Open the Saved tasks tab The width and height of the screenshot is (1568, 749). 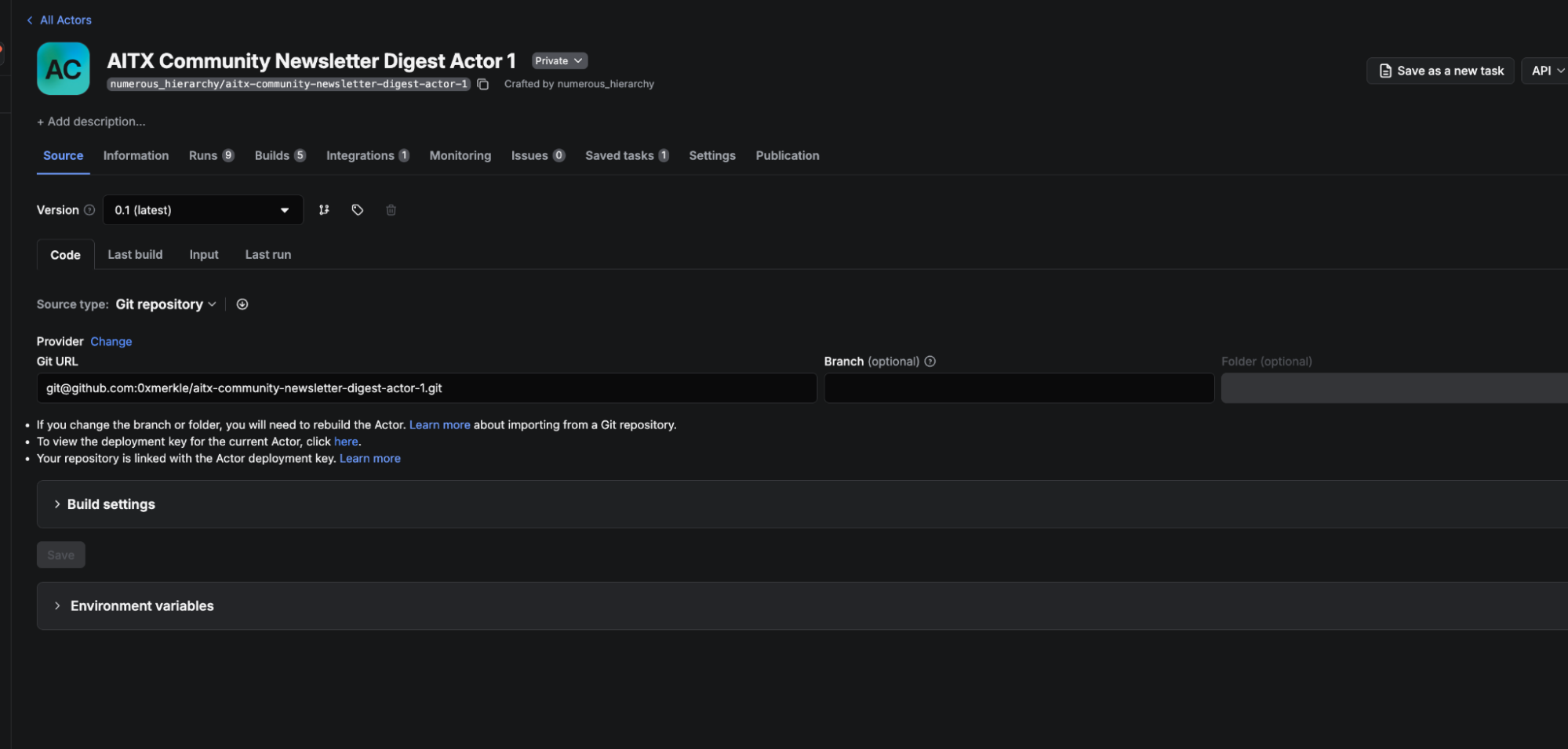(628, 156)
